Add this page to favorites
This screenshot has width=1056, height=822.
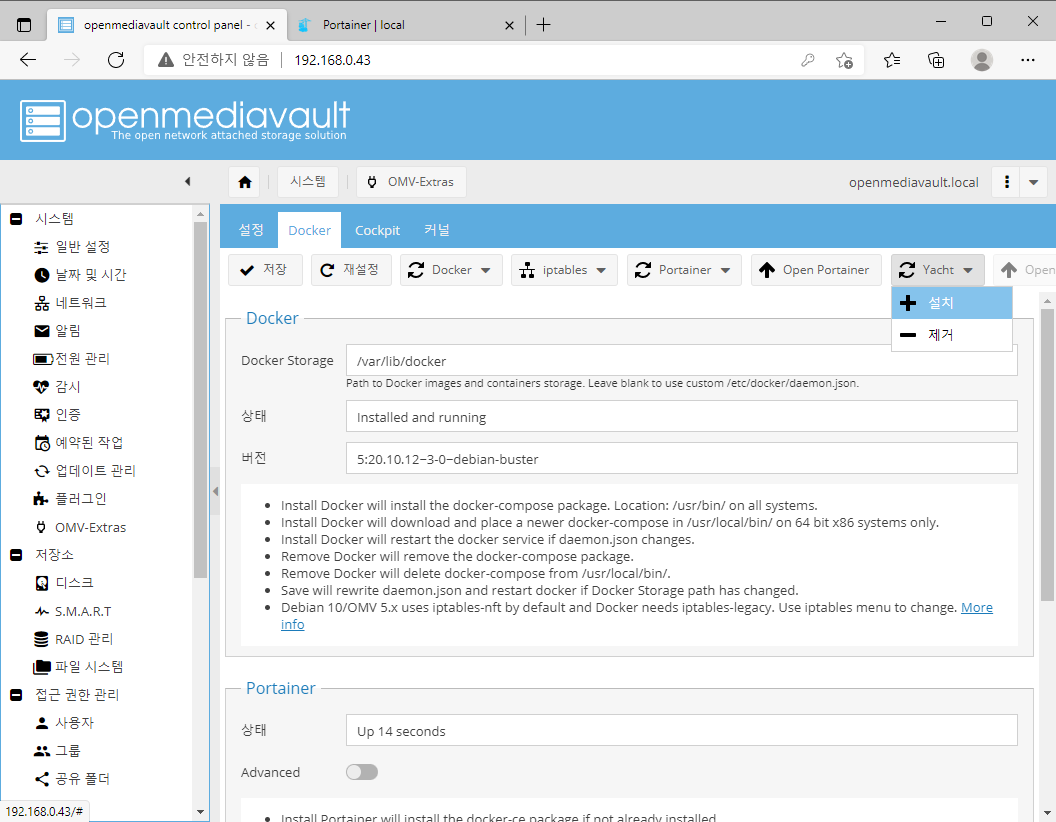(x=844, y=60)
